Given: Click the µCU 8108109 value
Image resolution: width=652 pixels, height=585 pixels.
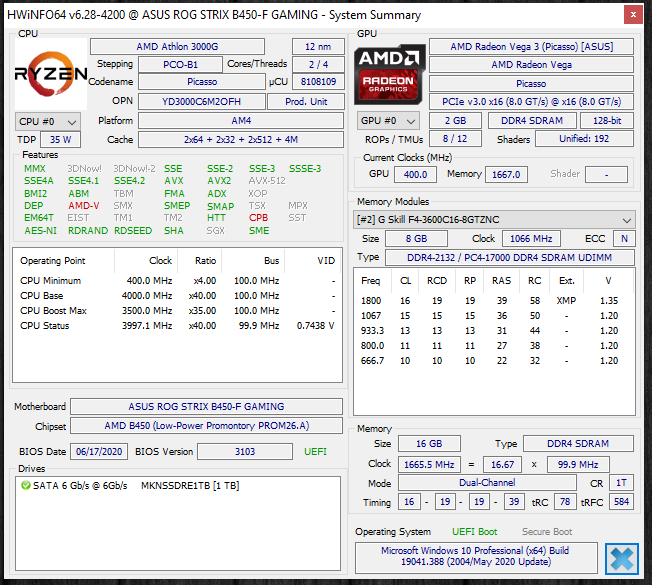Looking at the screenshot, I should click(x=318, y=81).
